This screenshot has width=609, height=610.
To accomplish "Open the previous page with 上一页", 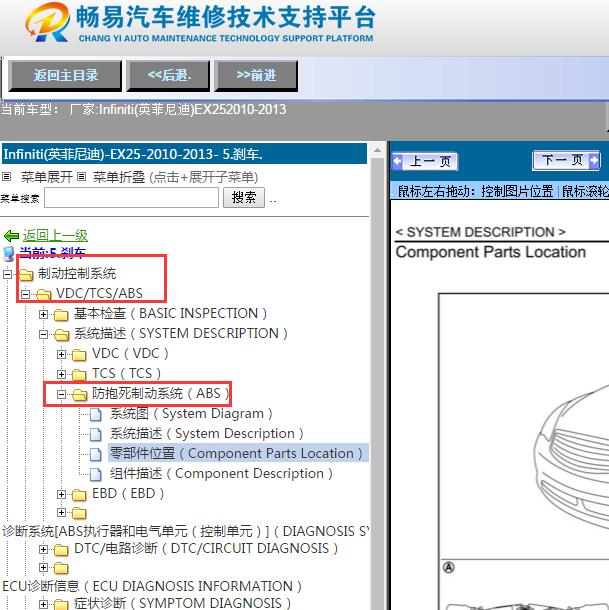I will click(425, 161).
